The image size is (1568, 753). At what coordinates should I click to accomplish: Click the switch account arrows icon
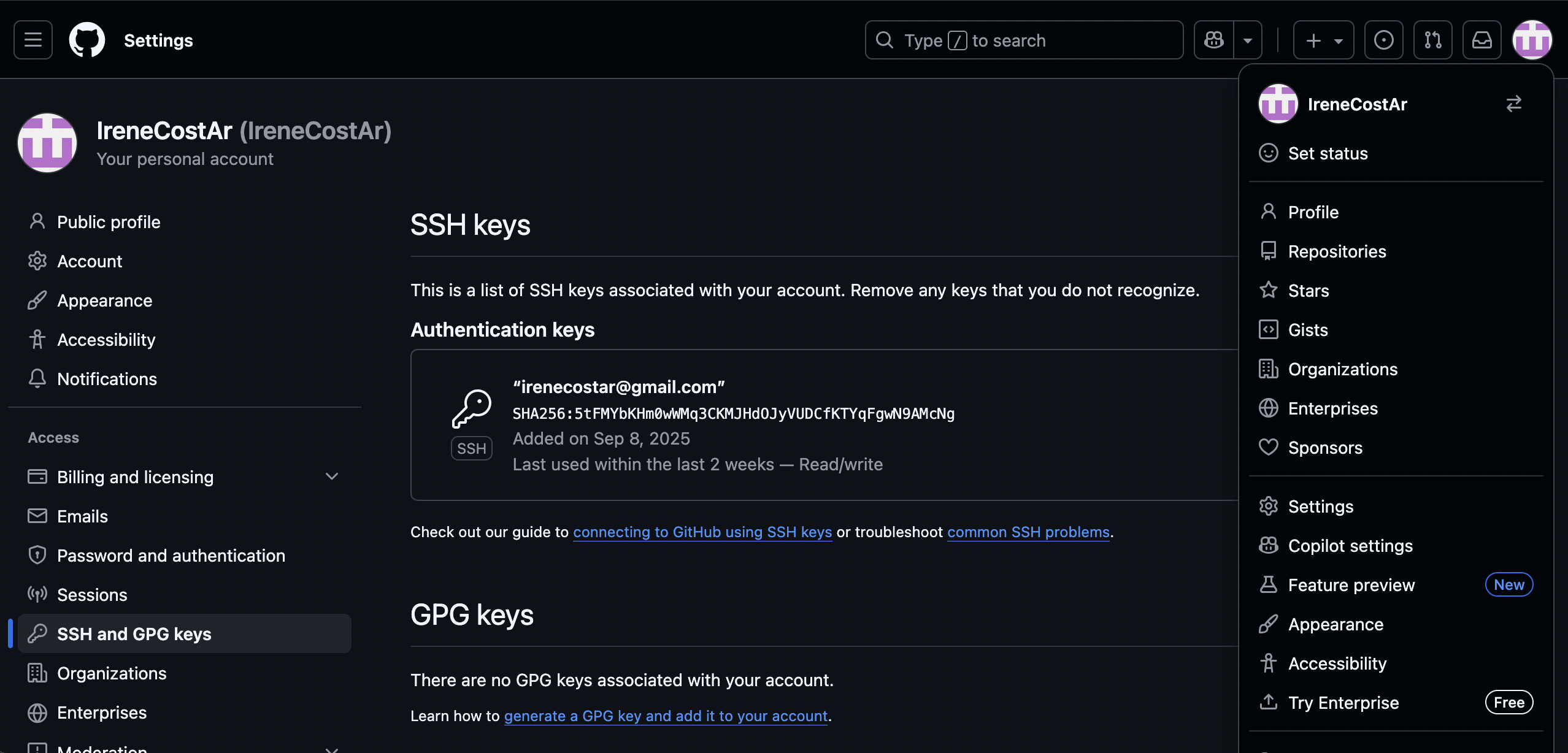pos(1513,104)
